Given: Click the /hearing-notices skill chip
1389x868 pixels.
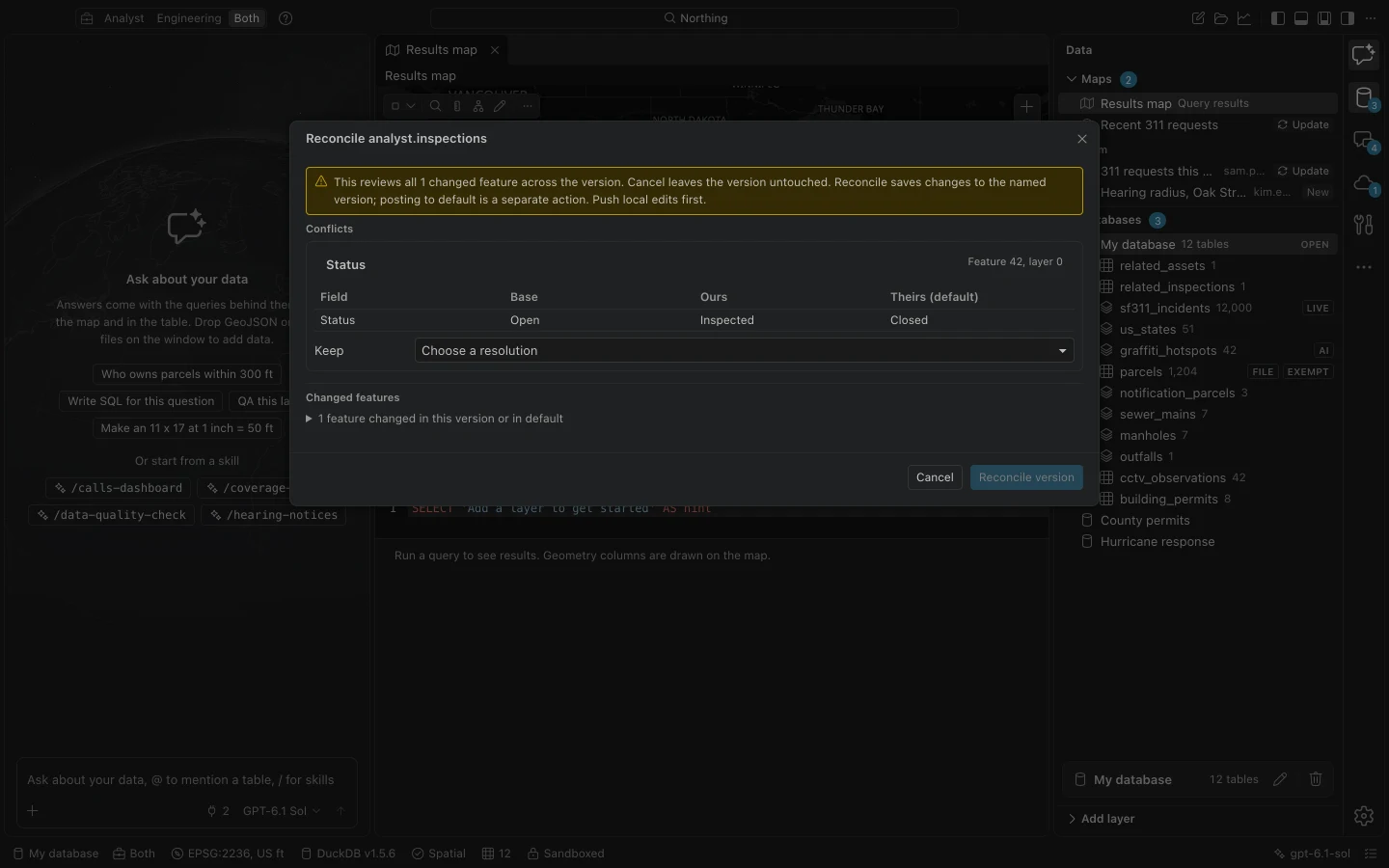Looking at the screenshot, I should [274, 515].
